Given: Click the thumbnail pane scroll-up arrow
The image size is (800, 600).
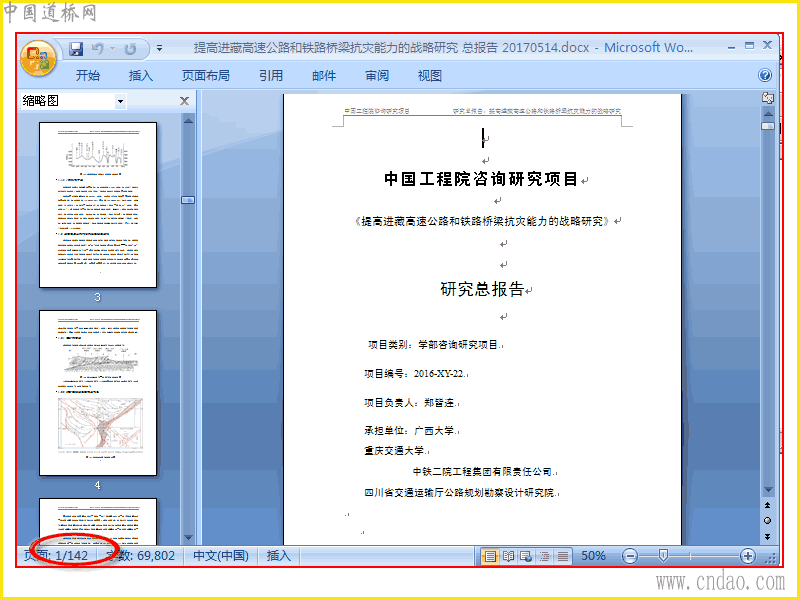Looking at the screenshot, I should click(x=188, y=121).
